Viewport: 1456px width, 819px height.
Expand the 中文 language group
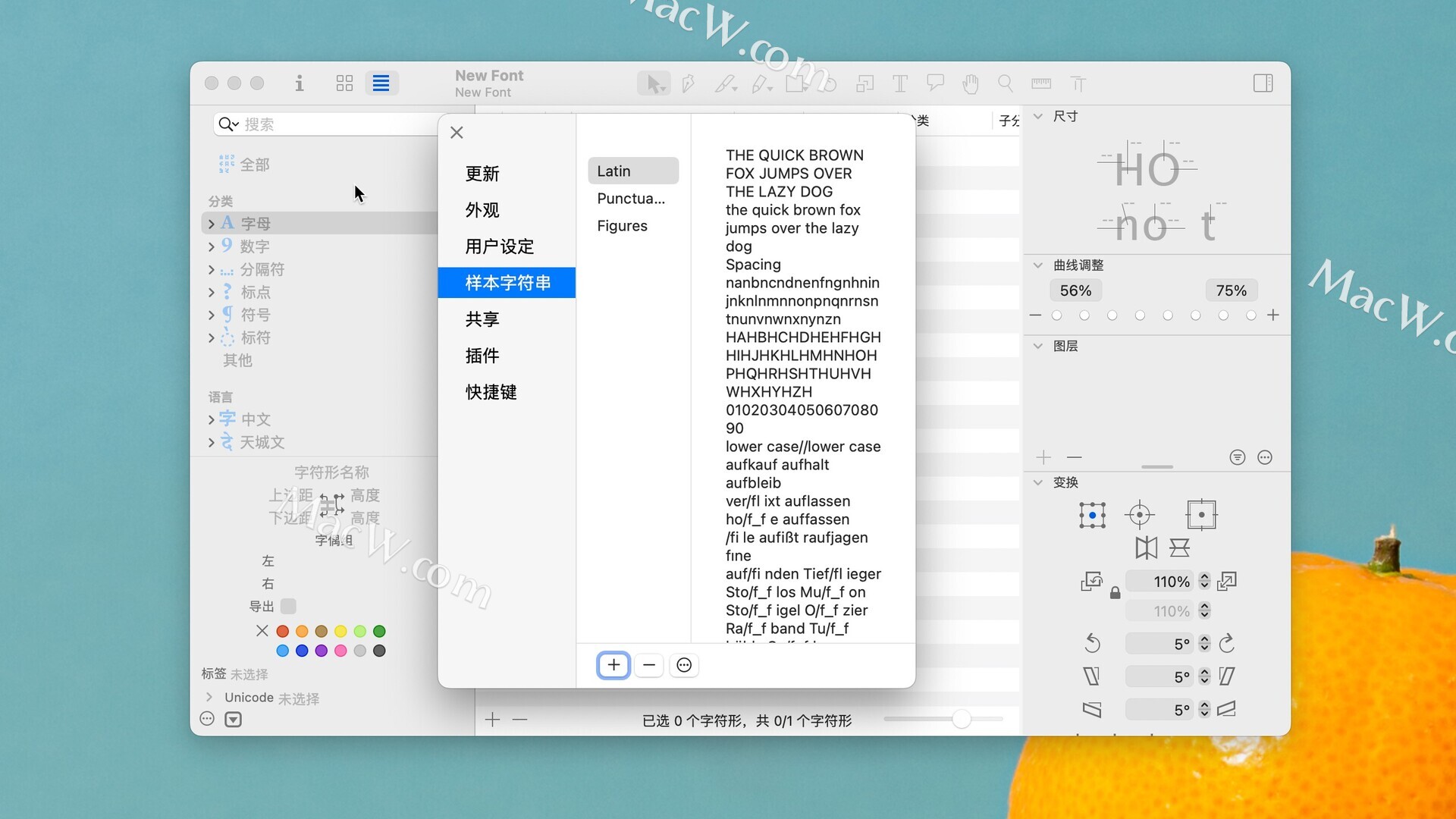[x=211, y=419]
